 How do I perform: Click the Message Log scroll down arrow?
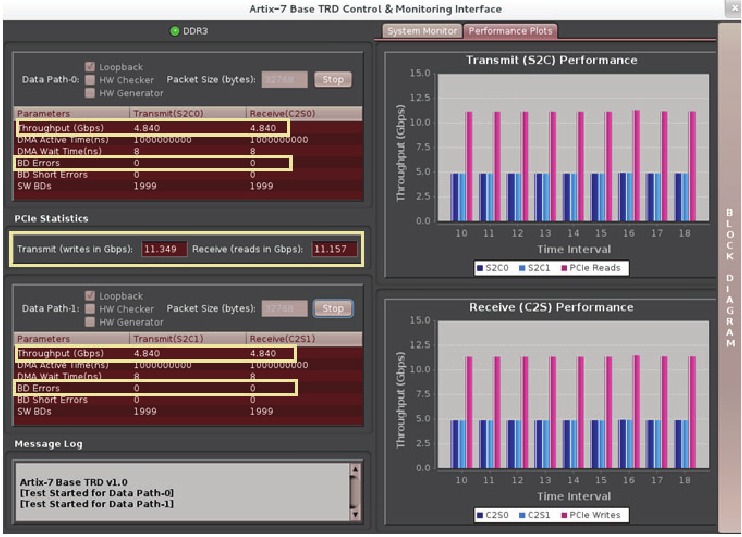click(x=355, y=515)
